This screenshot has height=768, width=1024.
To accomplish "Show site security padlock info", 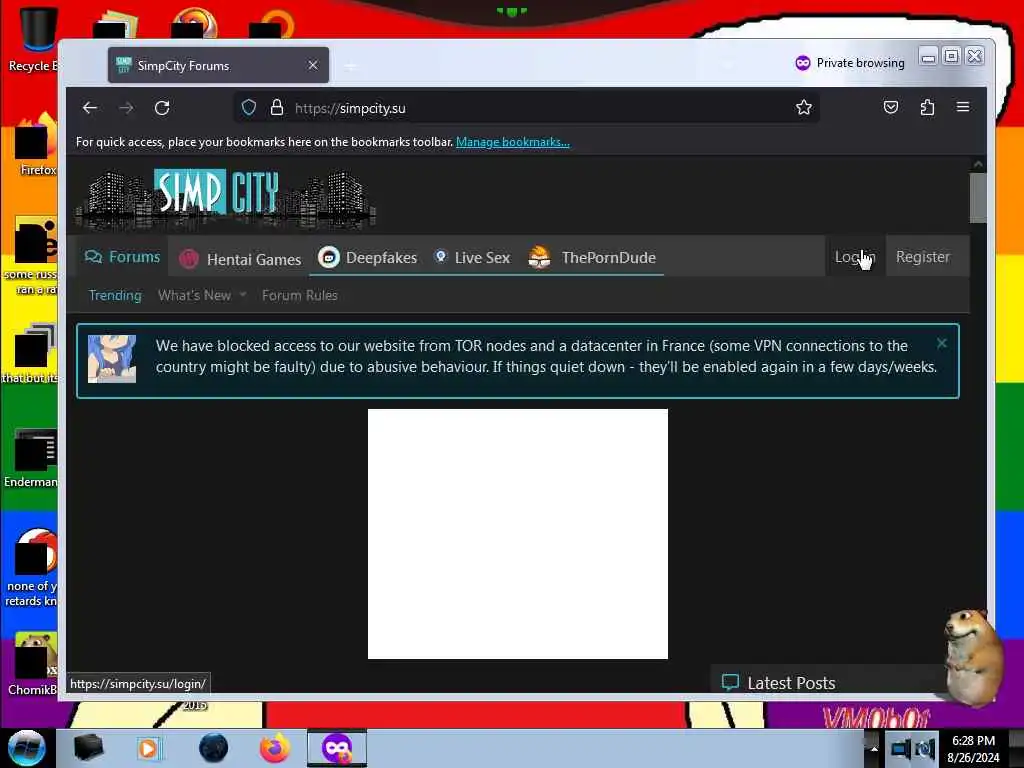I will pos(277,108).
